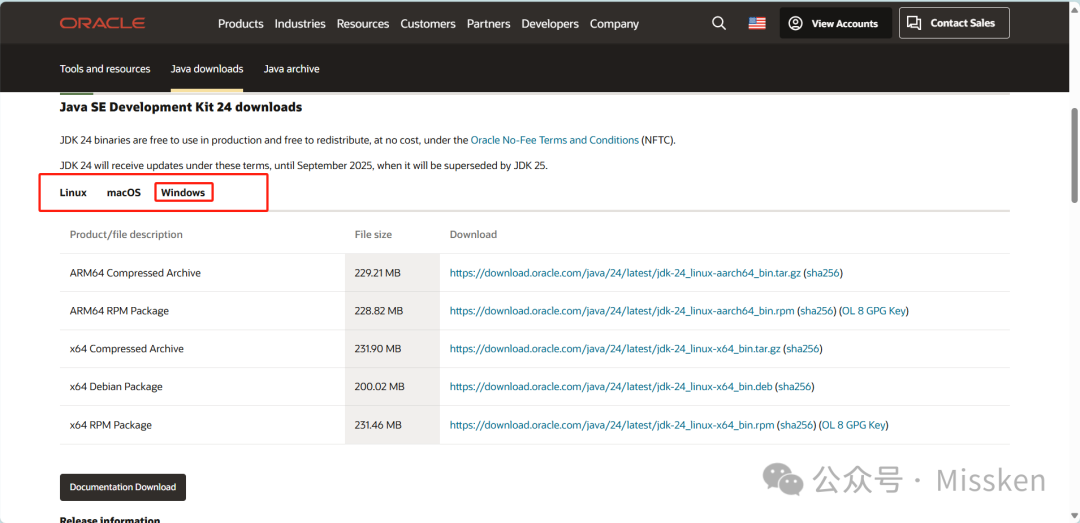Open the Customers menu

(x=428, y=23)
